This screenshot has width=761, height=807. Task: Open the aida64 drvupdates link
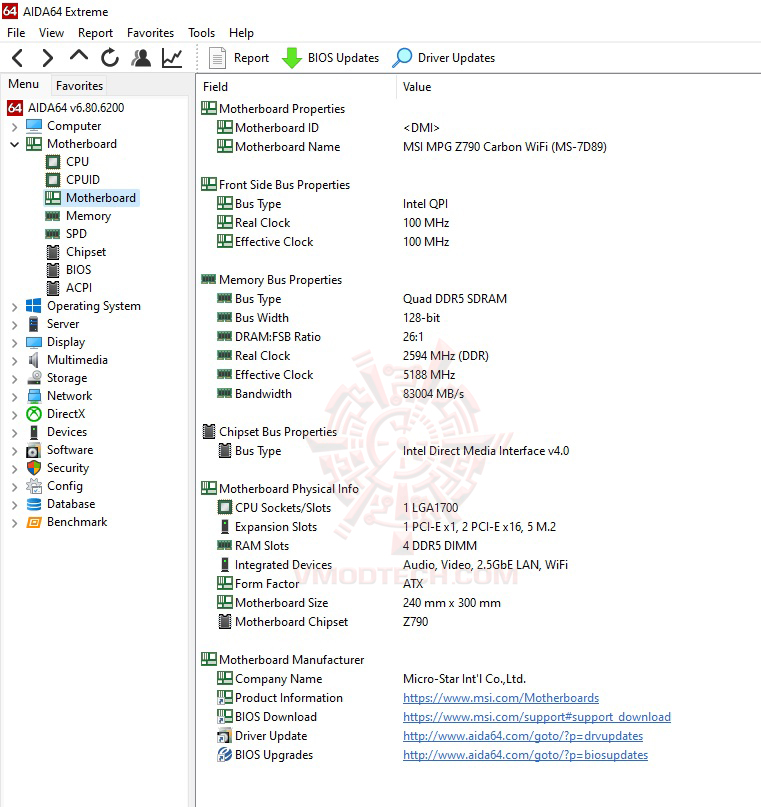523,736
